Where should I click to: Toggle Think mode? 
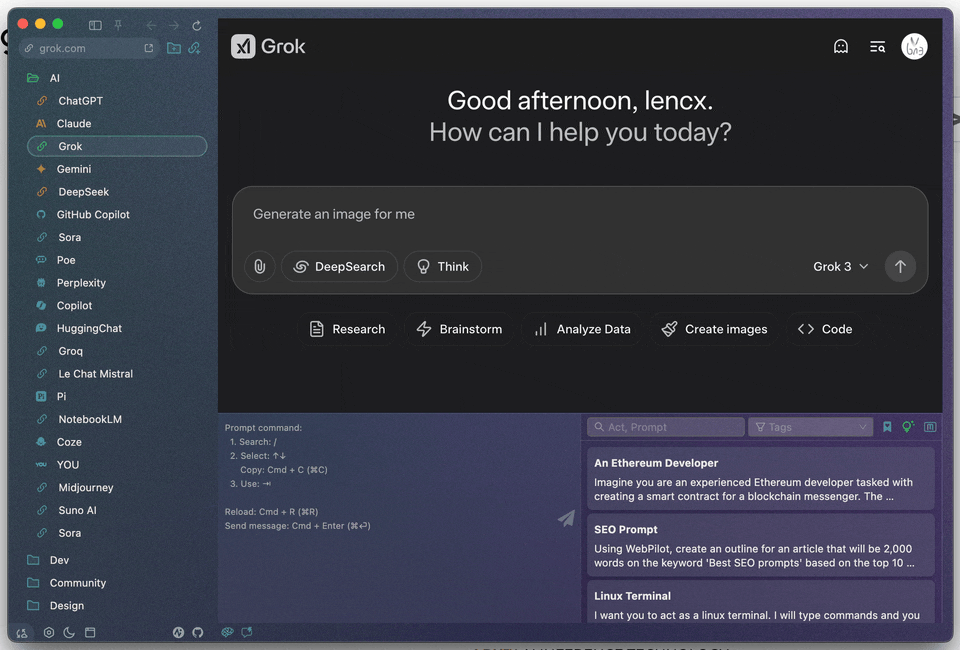click(443, 266)
